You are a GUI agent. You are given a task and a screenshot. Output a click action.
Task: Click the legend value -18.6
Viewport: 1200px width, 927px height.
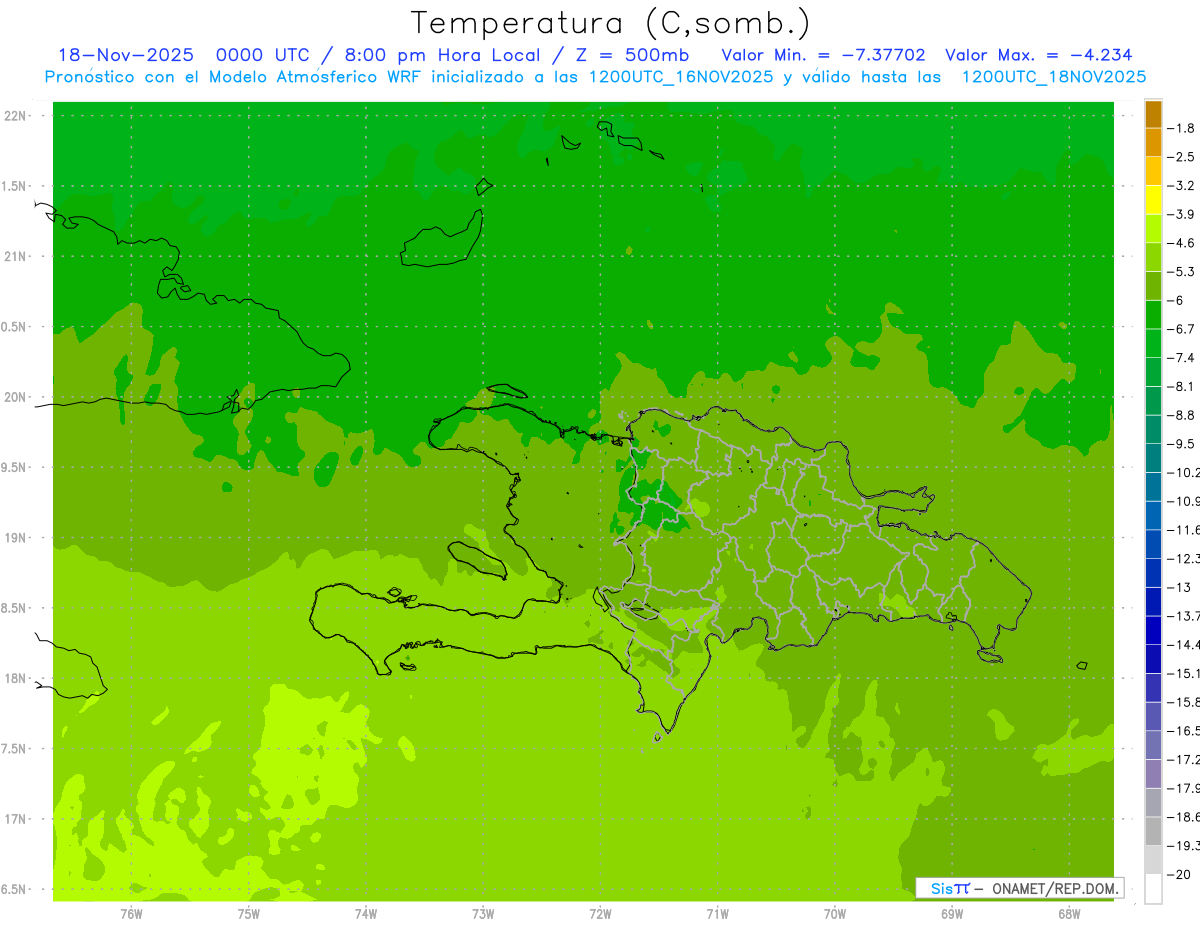1183,817
